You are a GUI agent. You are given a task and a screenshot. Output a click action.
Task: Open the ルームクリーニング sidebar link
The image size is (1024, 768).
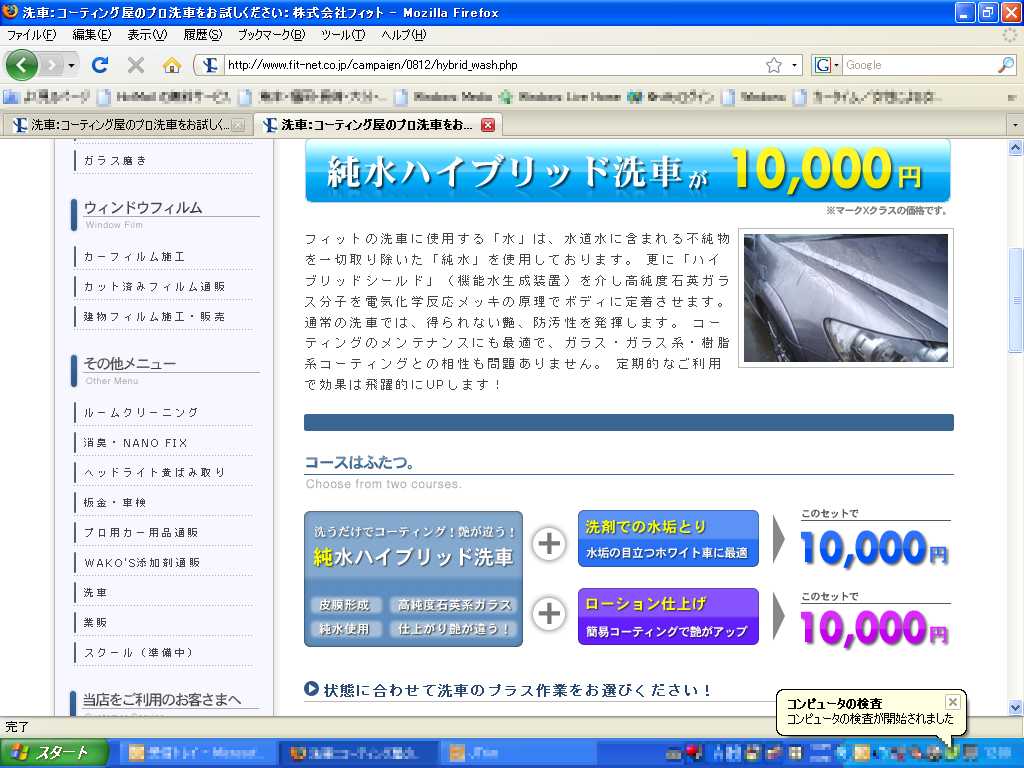point(141,413)
